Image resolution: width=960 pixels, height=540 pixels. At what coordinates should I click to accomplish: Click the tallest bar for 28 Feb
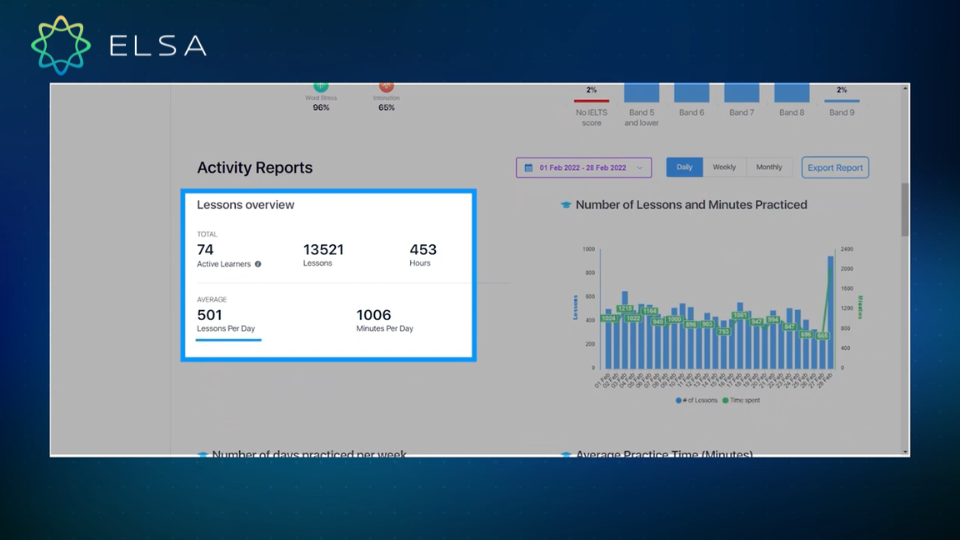(831, 312)
